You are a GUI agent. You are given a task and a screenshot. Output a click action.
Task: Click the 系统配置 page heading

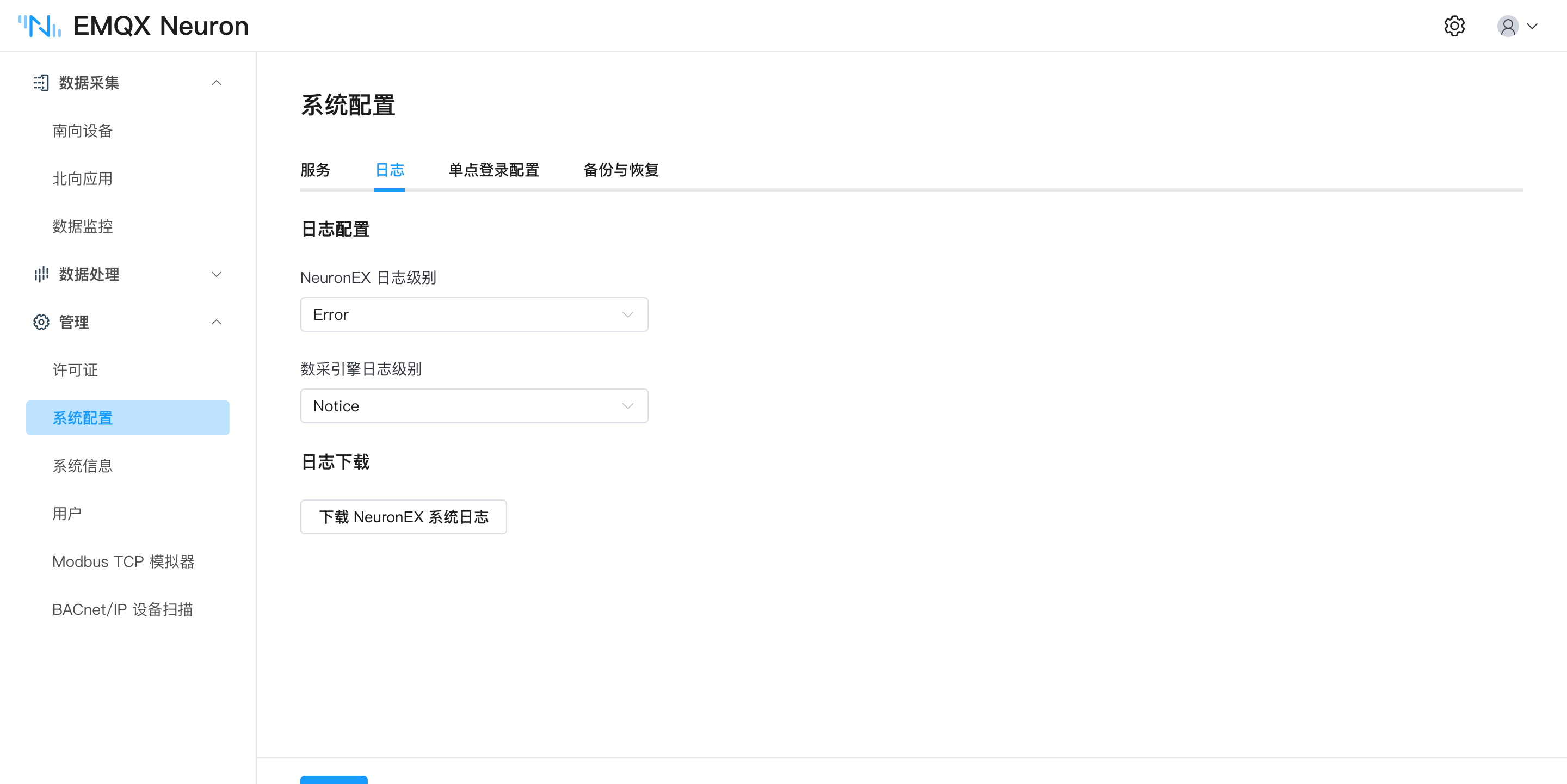(x=348, y=105)
